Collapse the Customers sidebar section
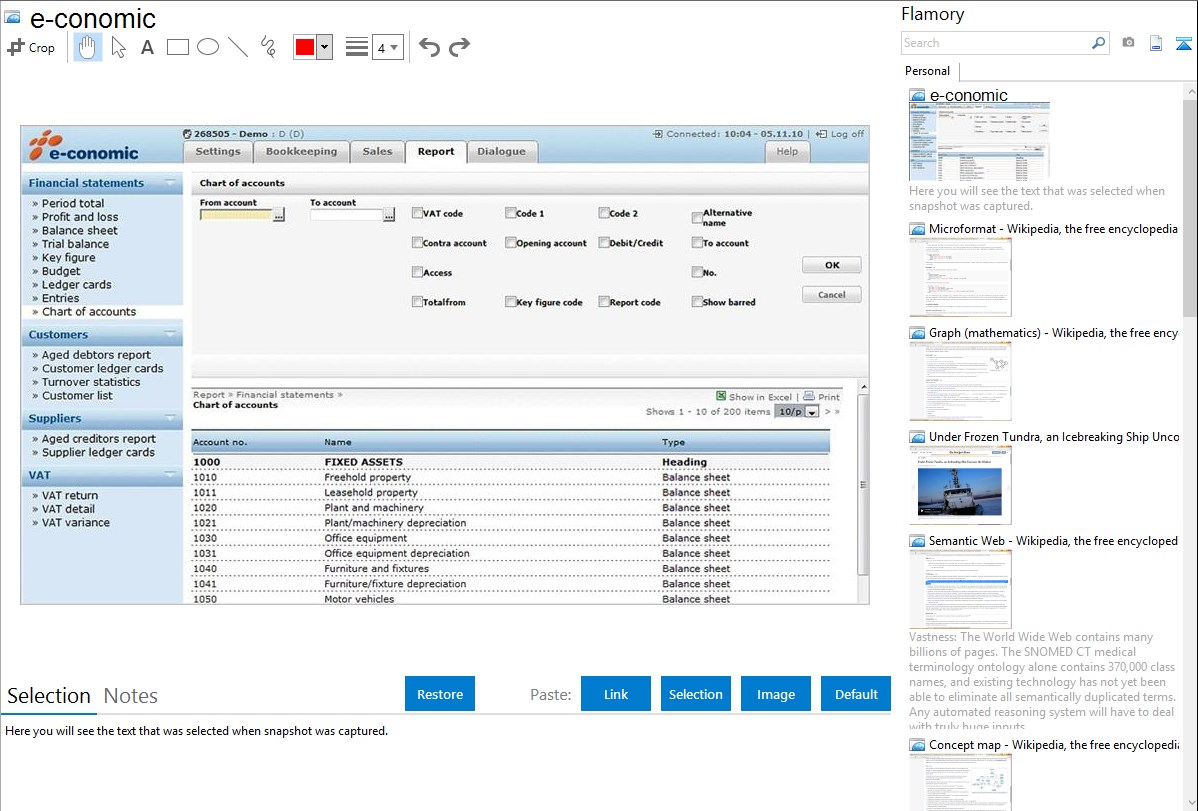 point(170,334)
